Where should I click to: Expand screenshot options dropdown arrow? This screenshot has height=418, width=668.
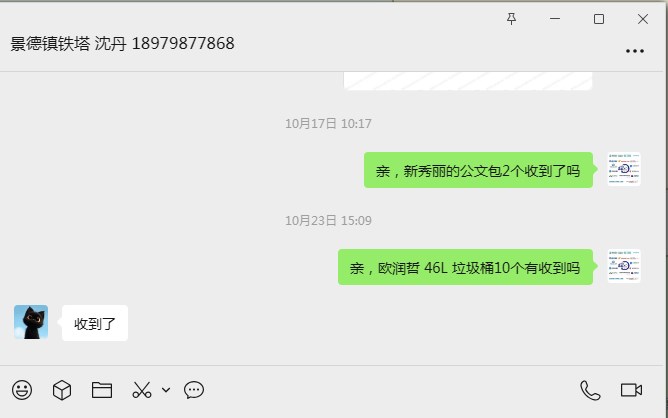166,390
